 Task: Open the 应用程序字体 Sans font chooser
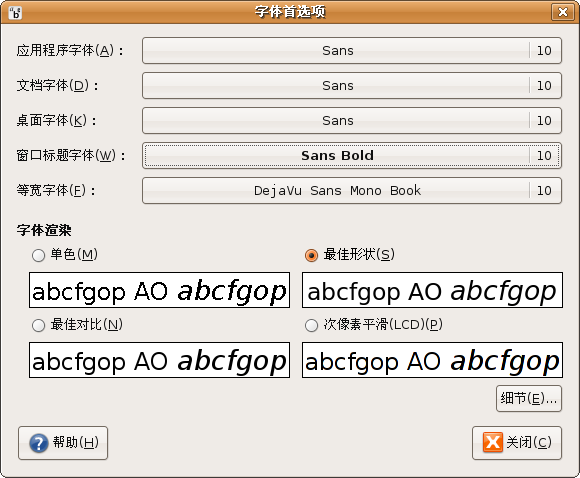pyautogui.click(x=352, y=50)
